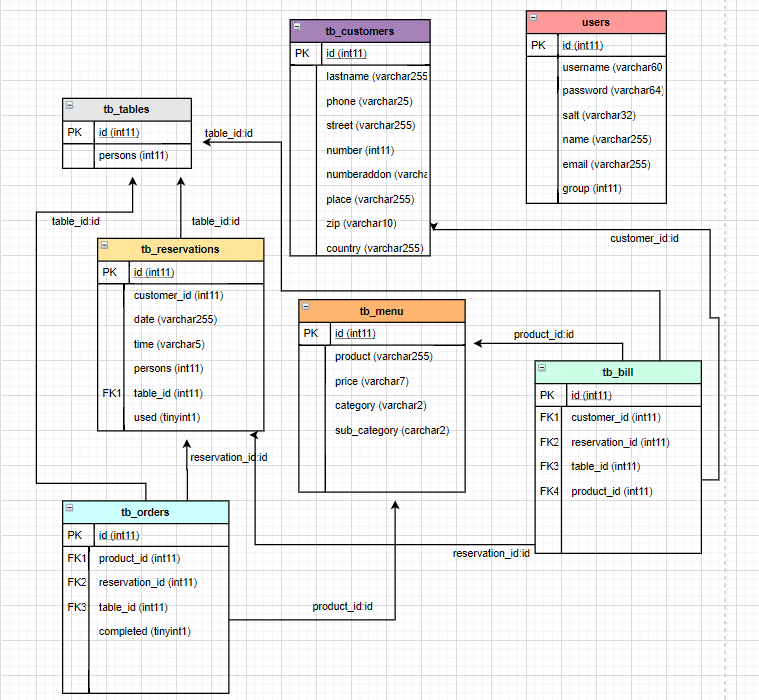Select the email (varchar255) field in users

pos(606,164)
